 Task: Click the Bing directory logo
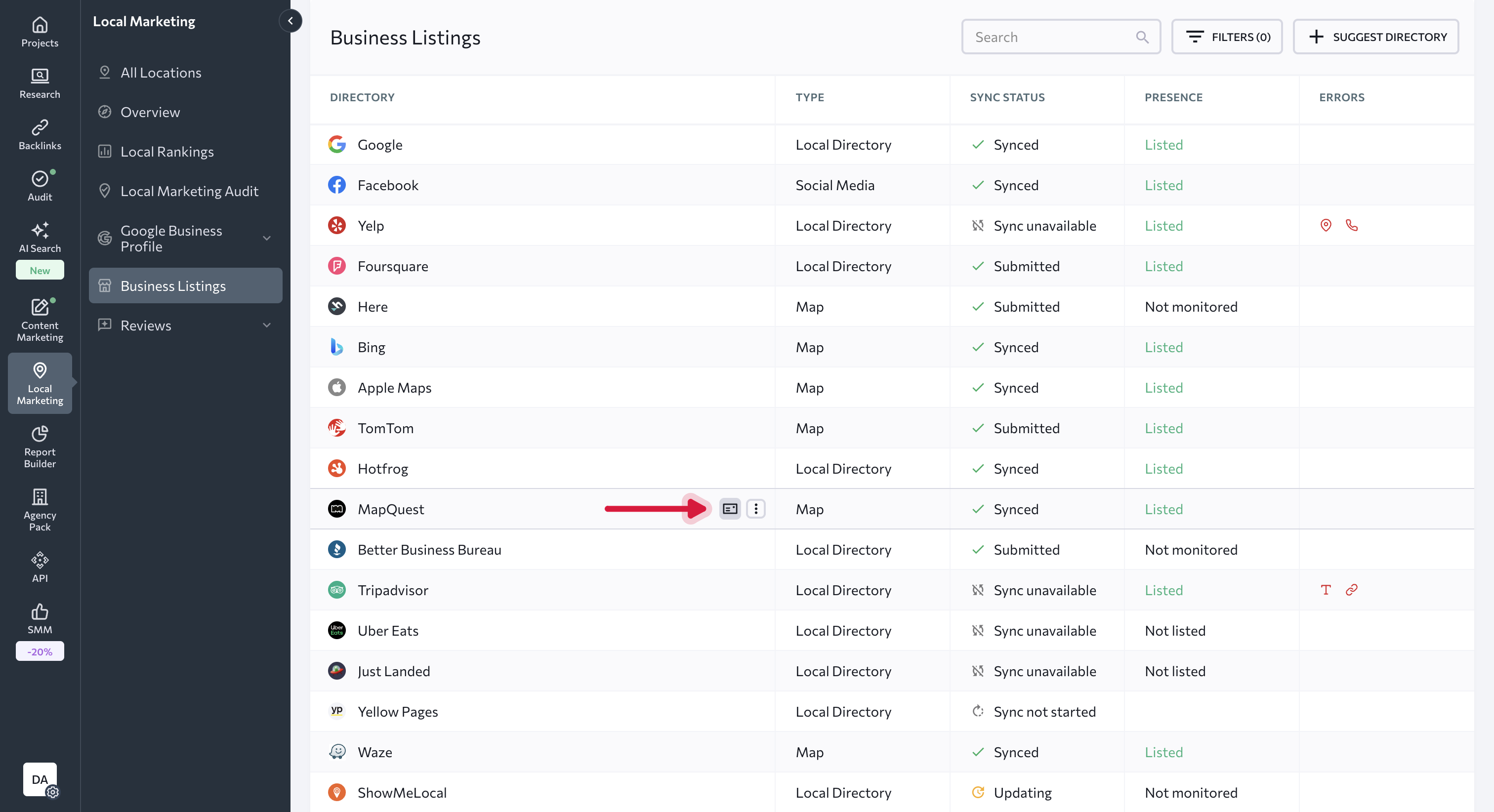pos(337,347)
